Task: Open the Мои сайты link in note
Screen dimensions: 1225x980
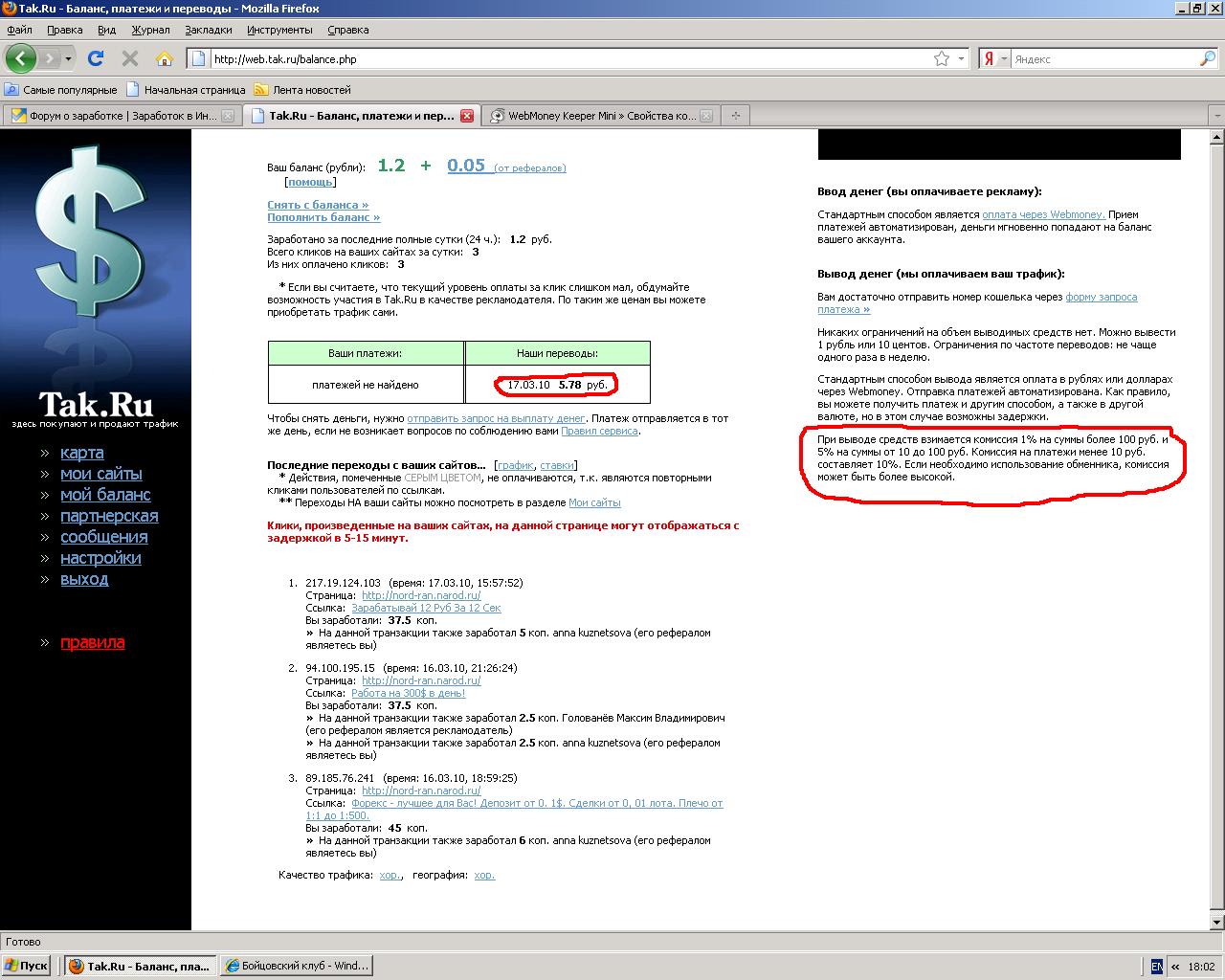Action: pos(594,502)
